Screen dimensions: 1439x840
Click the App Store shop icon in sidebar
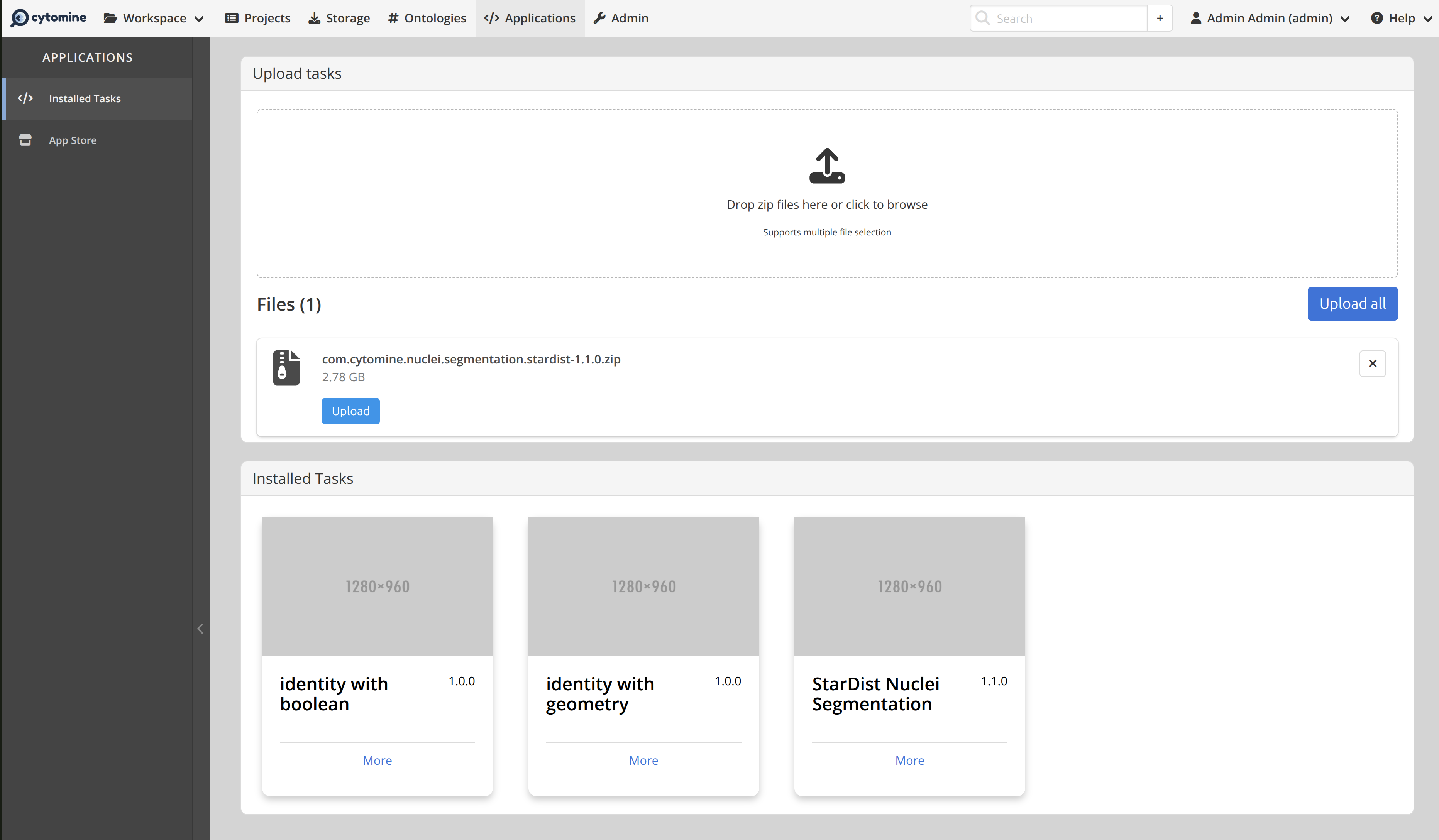[25, 140]
